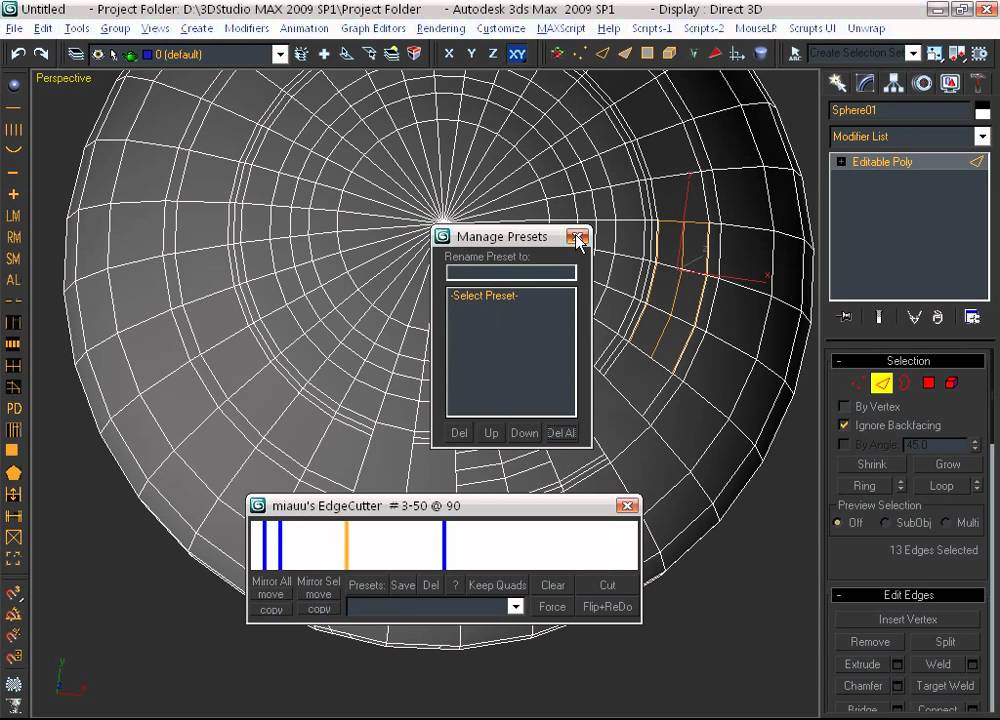Select Polygon sub-object level icon
The width and height of the screenshot is (1000, 720).
928,383
